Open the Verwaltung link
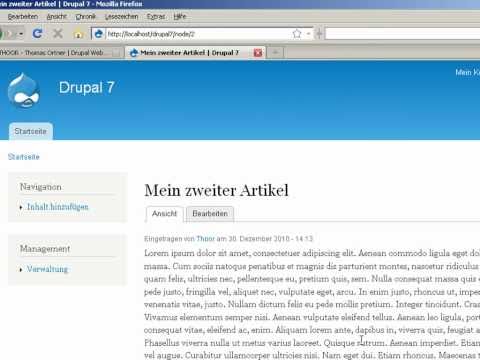This screenshot has width=480, height=360. click(47, 269)
